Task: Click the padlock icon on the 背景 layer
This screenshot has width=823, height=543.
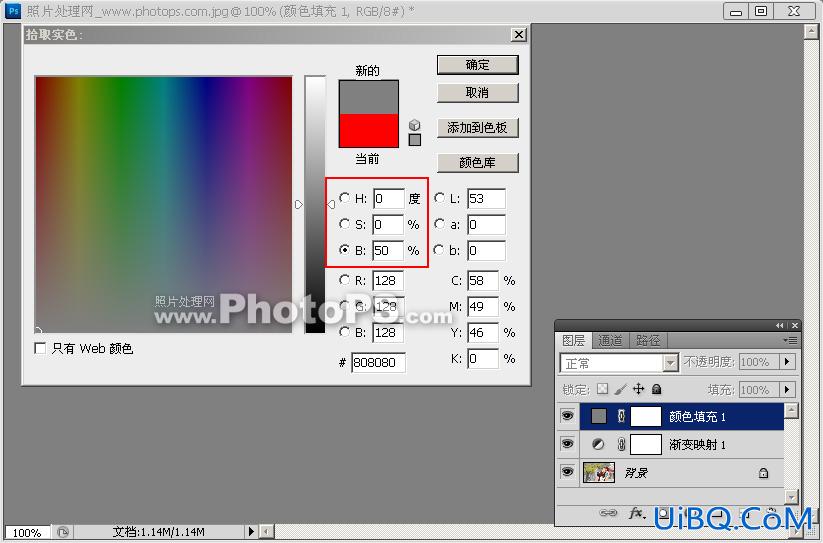Action: coord(763,473)
